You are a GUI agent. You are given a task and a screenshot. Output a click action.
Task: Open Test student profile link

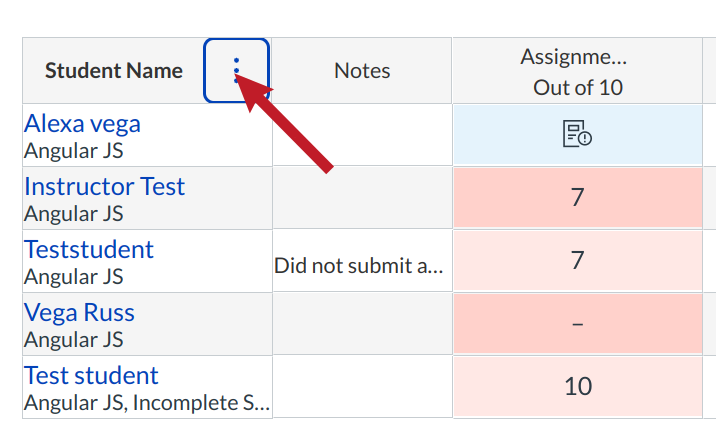91,376
